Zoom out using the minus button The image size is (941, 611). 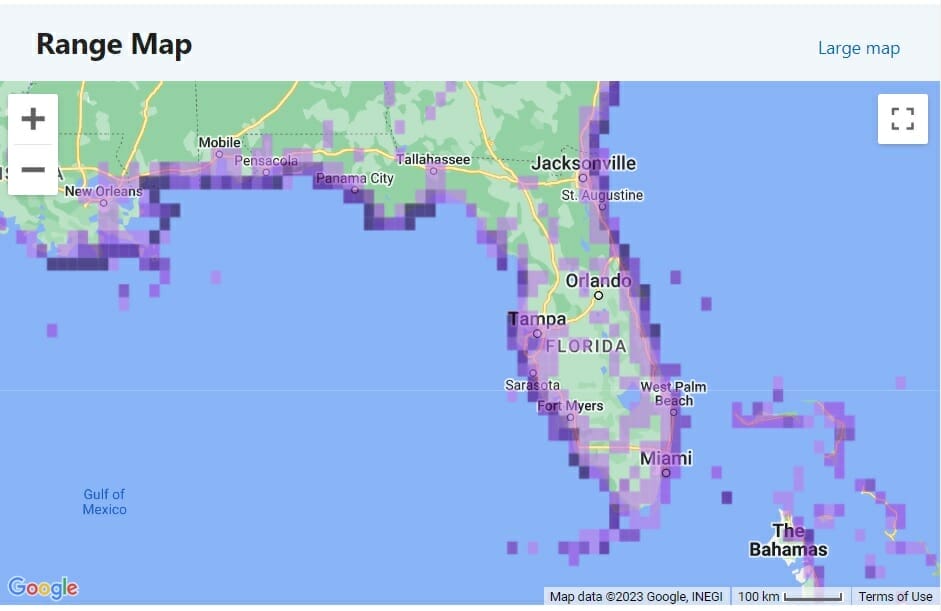pyautogui.click(x=33, y=170)
